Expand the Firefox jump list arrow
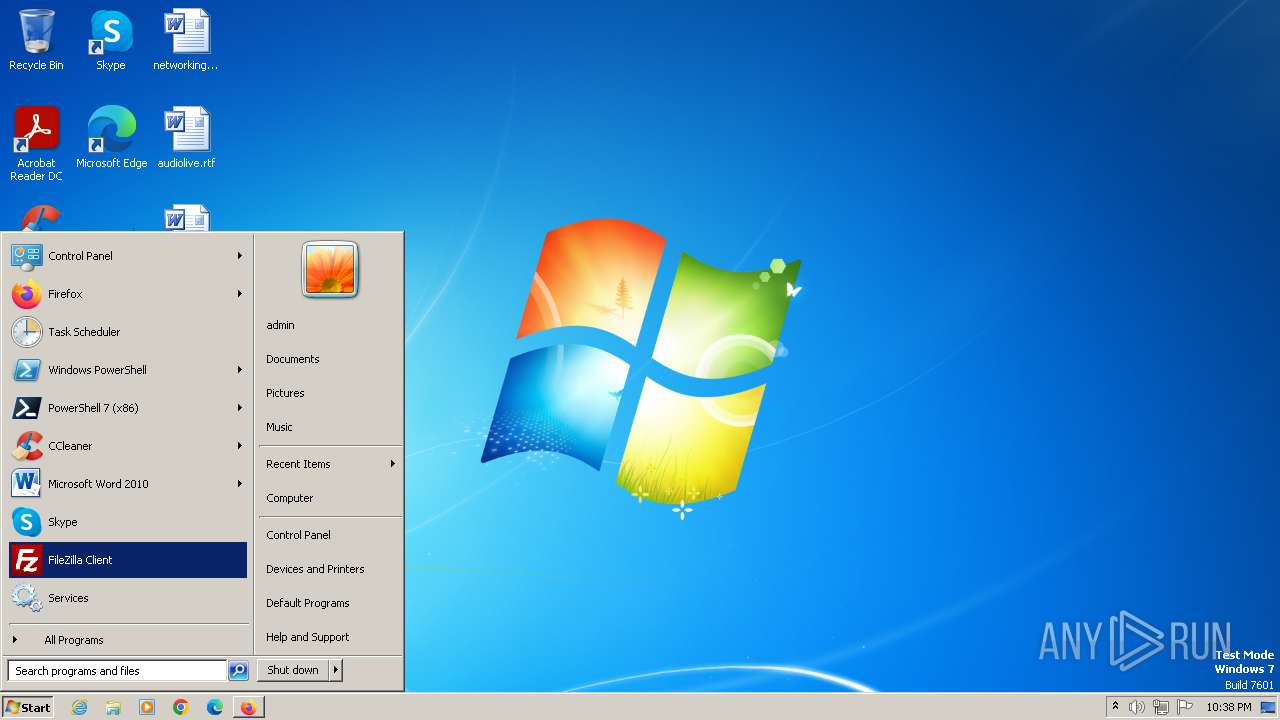Image resolution: width=1280 pixels, height=720 pixels. pos(240,294)
